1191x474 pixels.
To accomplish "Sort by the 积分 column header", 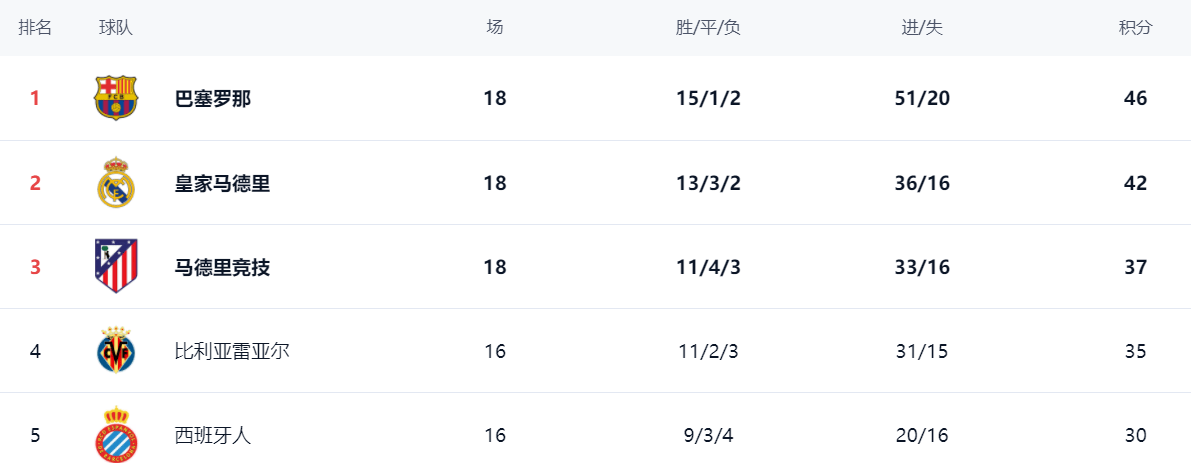I will coord(1135,28).
